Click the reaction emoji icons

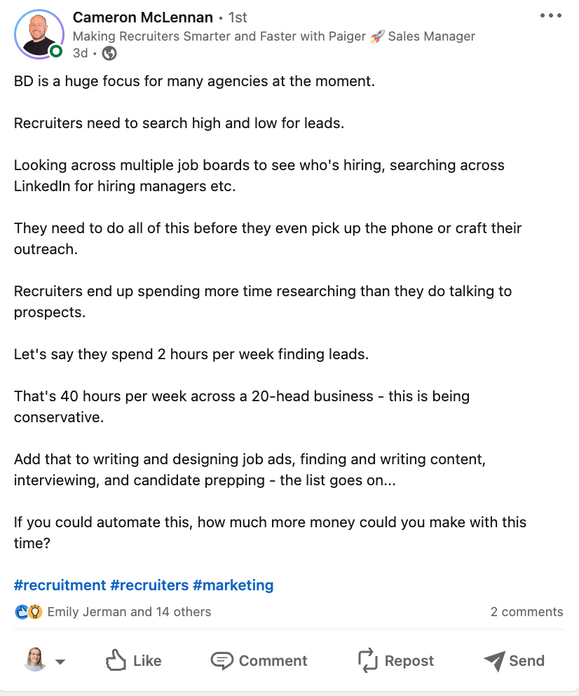pyautogui.click(x=28, y=612)
